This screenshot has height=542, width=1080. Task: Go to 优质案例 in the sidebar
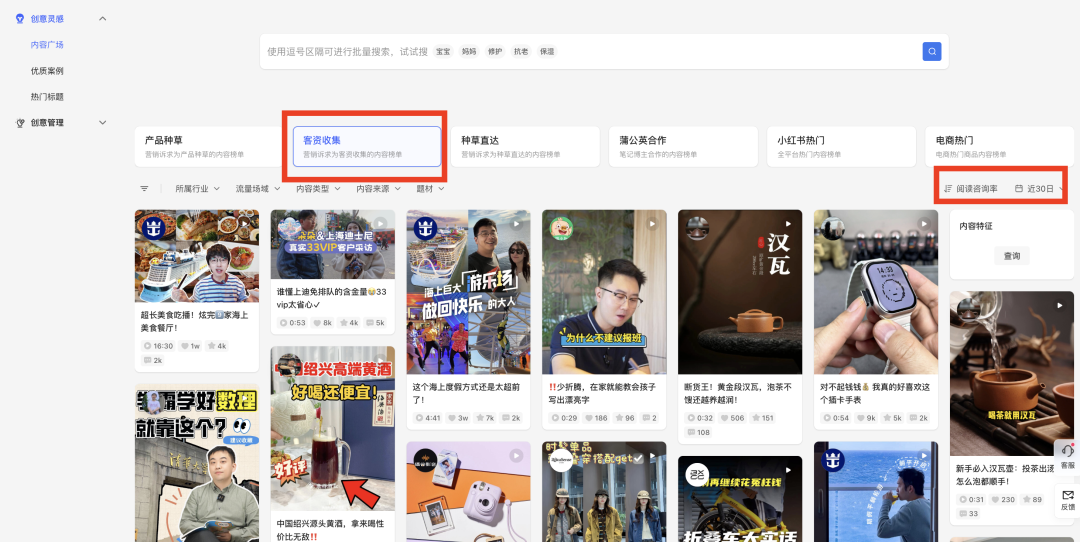click(47, 71)
